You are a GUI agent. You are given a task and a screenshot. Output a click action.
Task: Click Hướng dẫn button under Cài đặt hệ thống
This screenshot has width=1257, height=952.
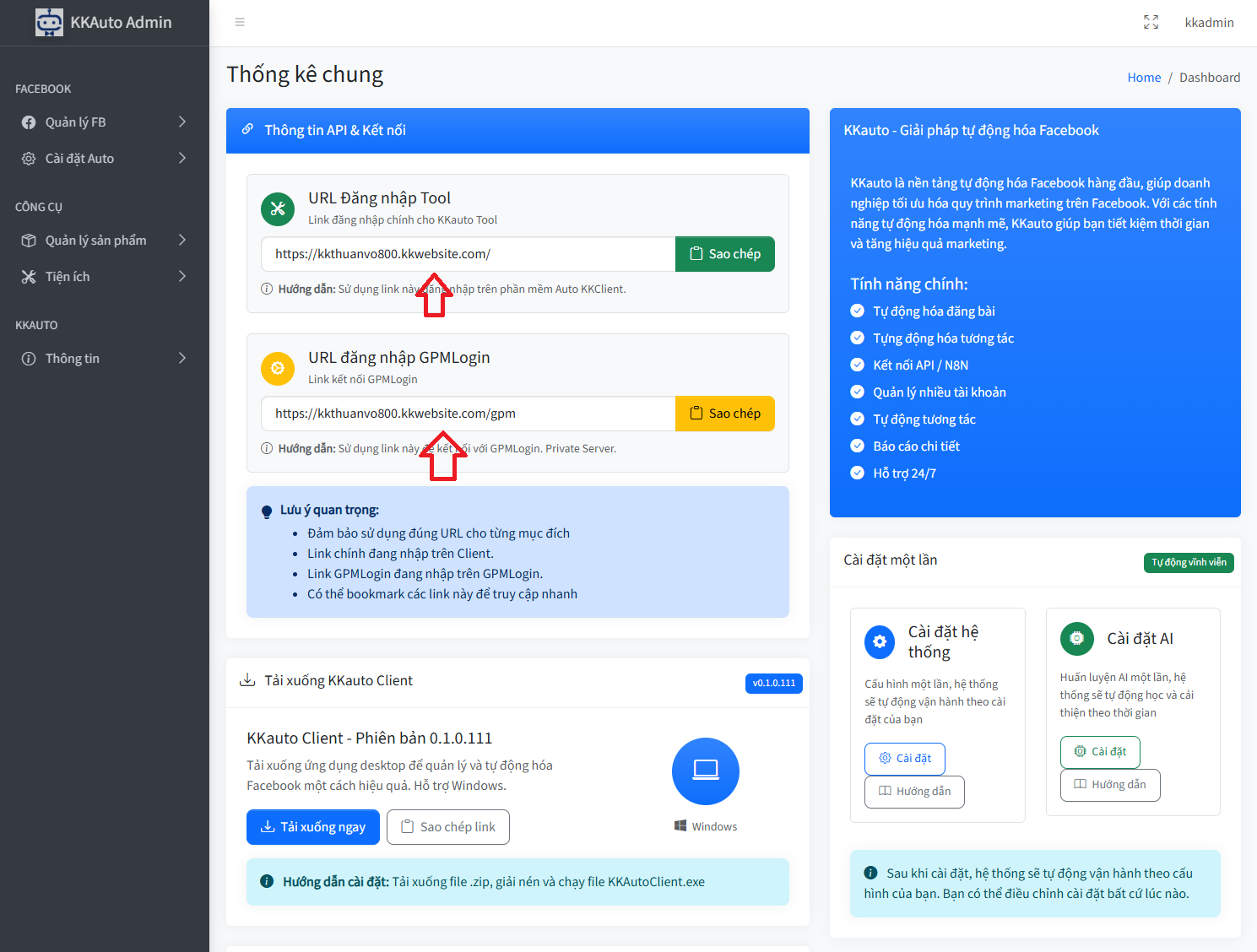pos(914,792)
